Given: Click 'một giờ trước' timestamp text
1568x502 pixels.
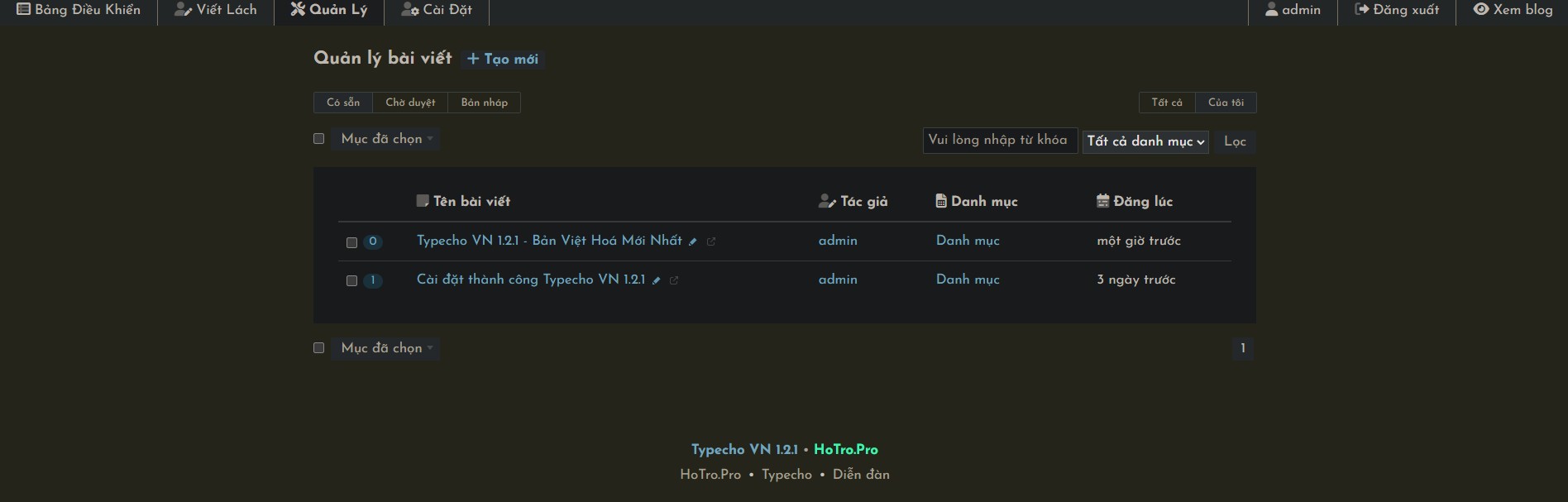Looking at the screenshot, I should coord(1139,241).
